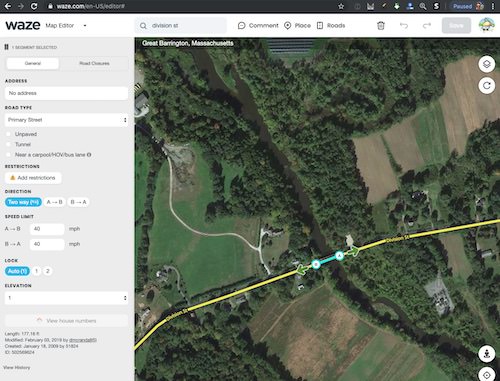Click View house numbers button

click(66, 321)
